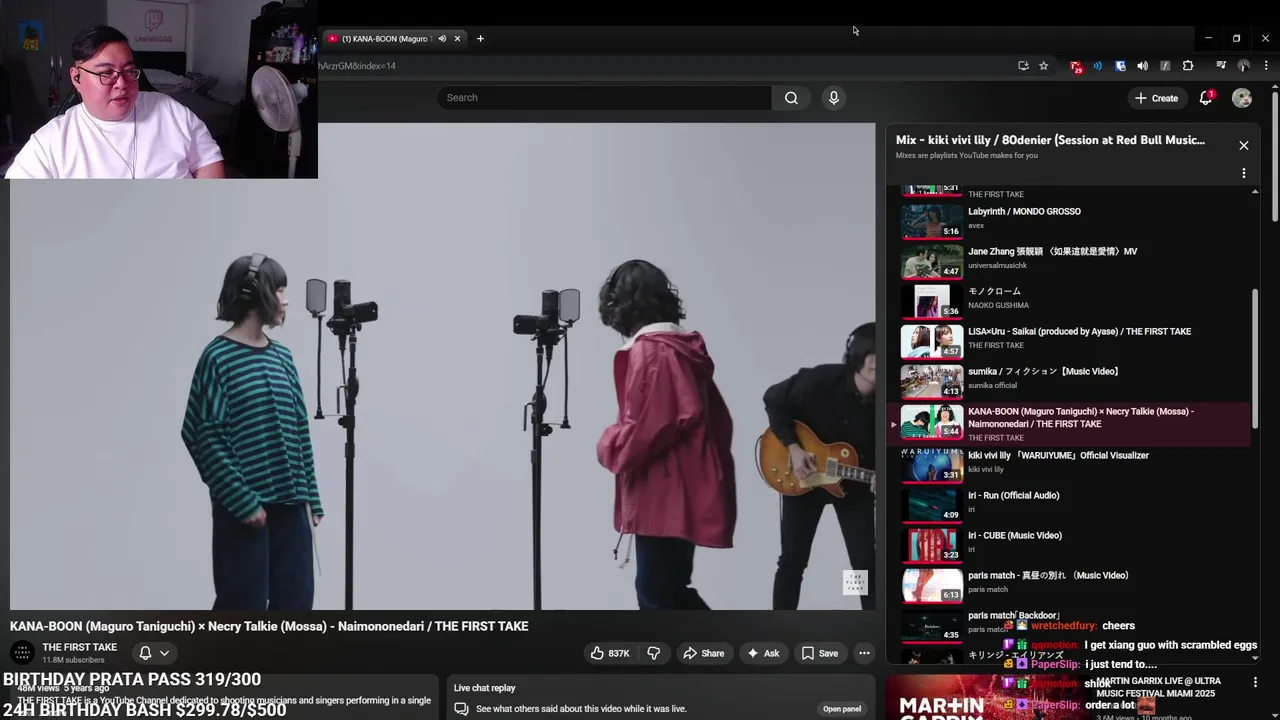Image resolution: width=1280 pixels, height=720 pixels.
Task: Dislike the video with thumbs down
Action: (654, 653)
